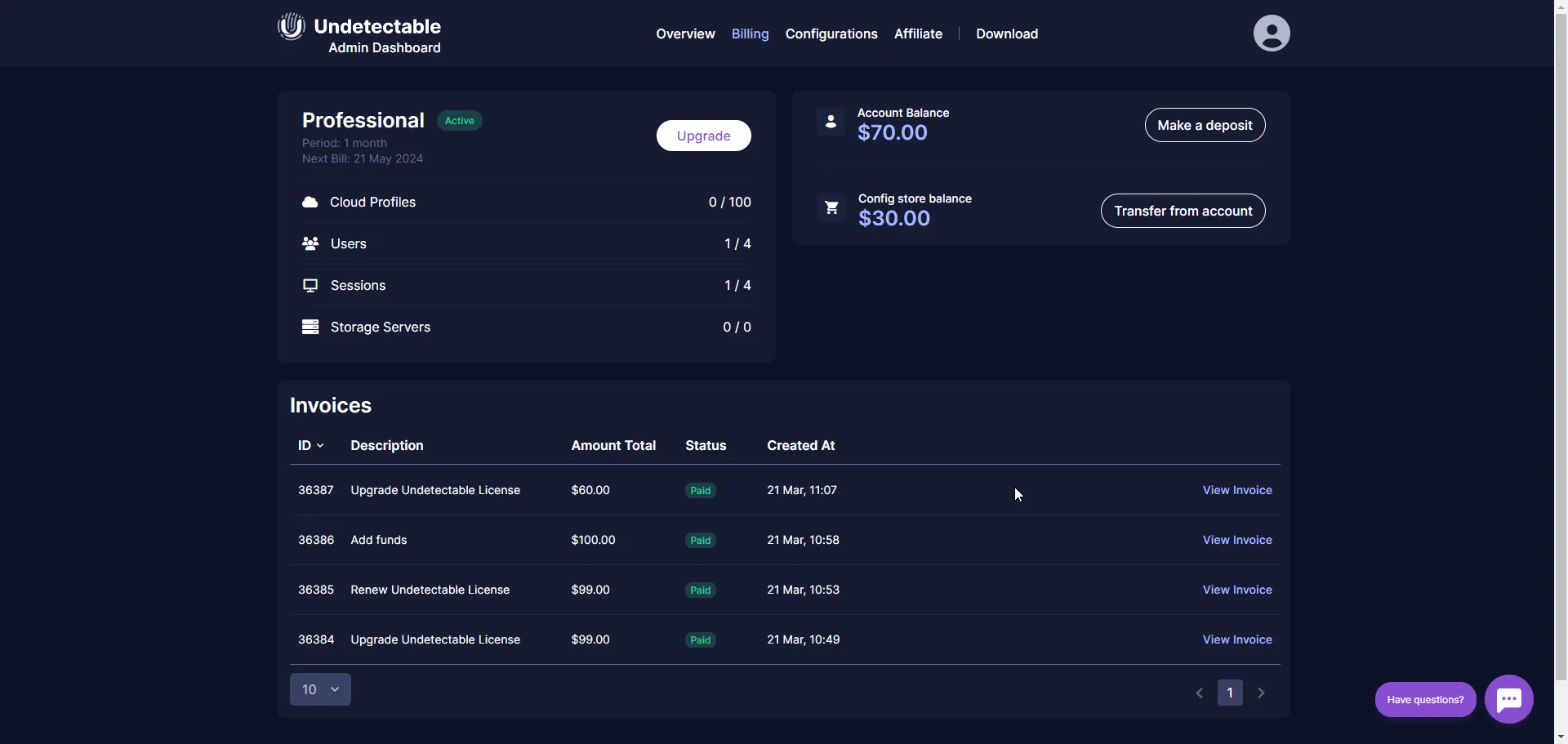Click the Account Balance person icon
The height and width of the screenshot is (744, 1568).
click(x=831, y=123)
